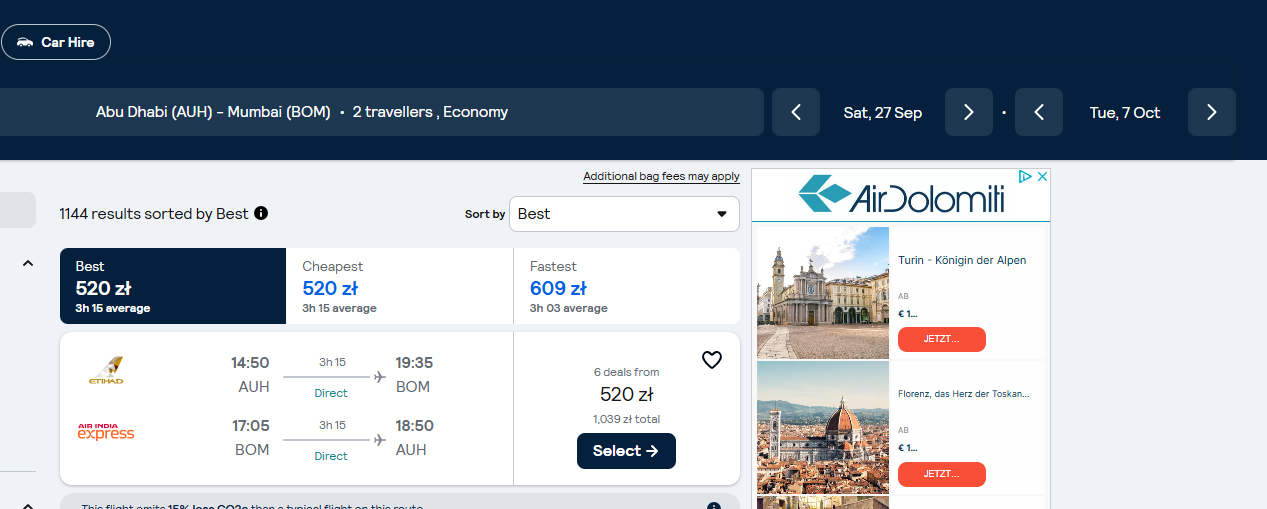Image resolution: width=1267 pixels, height=509 pixels.
Task: Open Additional bag fees may apply link
Action: pos(662,176)
